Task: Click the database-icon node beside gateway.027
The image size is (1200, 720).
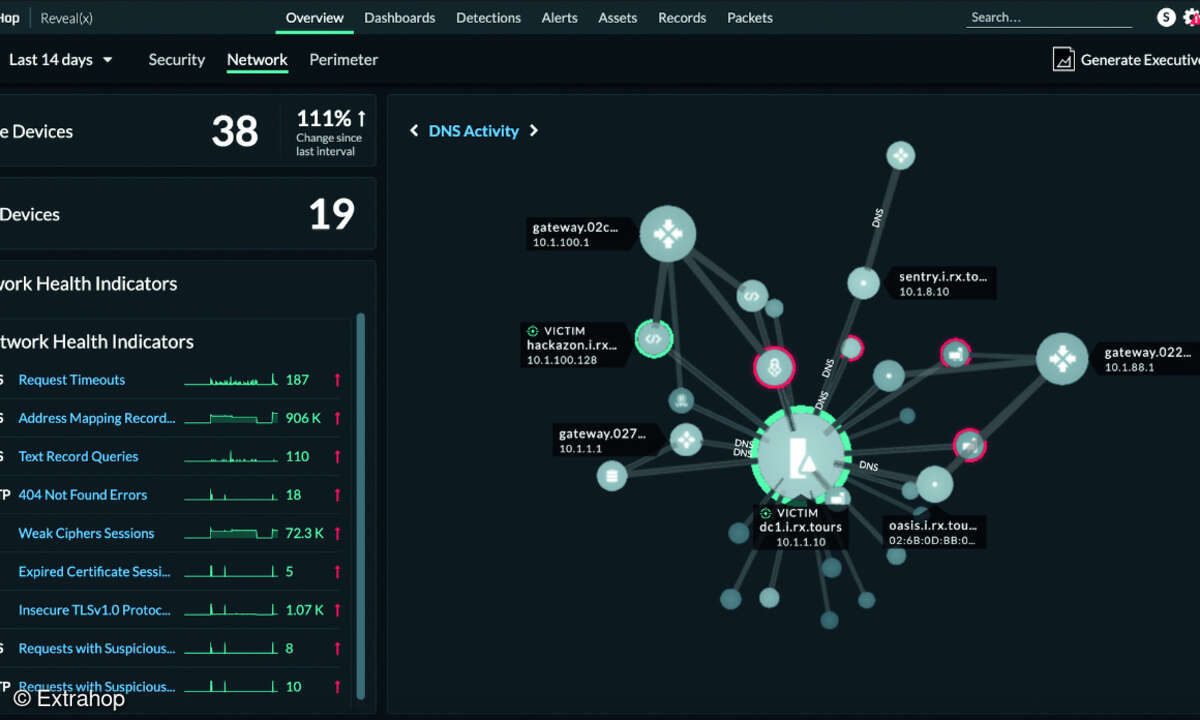Action: (611, 476)
